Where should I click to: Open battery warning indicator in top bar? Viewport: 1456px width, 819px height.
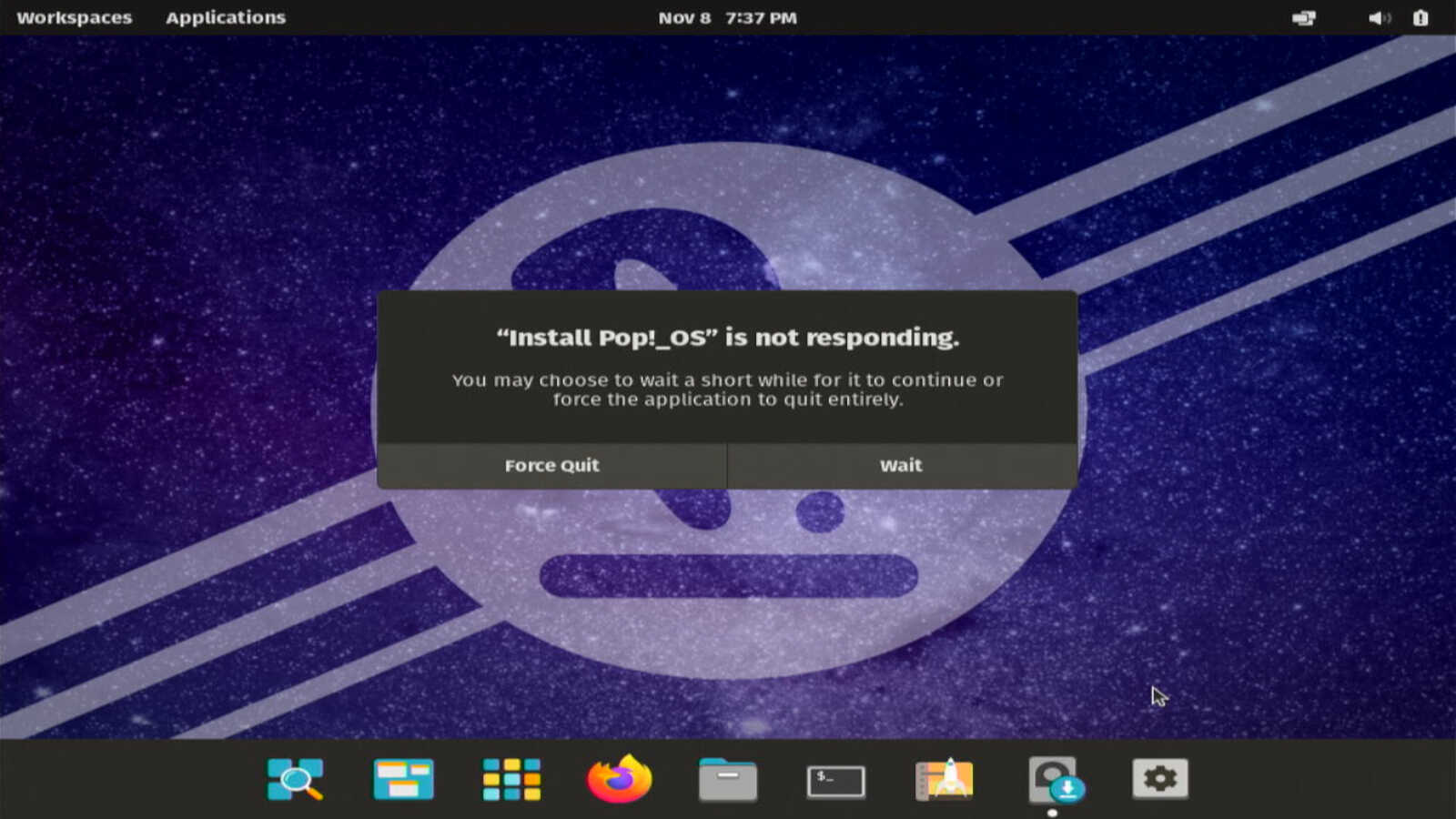[x=1421, y=18]
